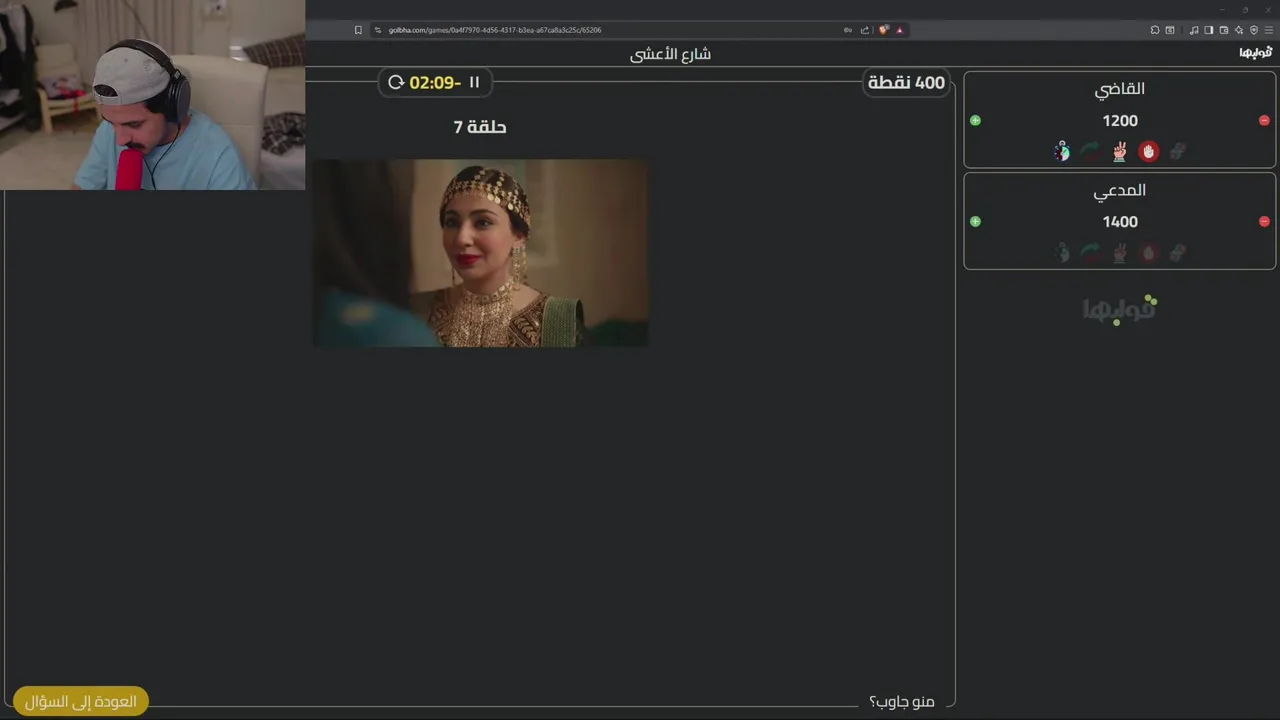This screenshot has height=720, width=1280.
Task: Open the Brave VPN shield icon
Action: pos(1254,30)
